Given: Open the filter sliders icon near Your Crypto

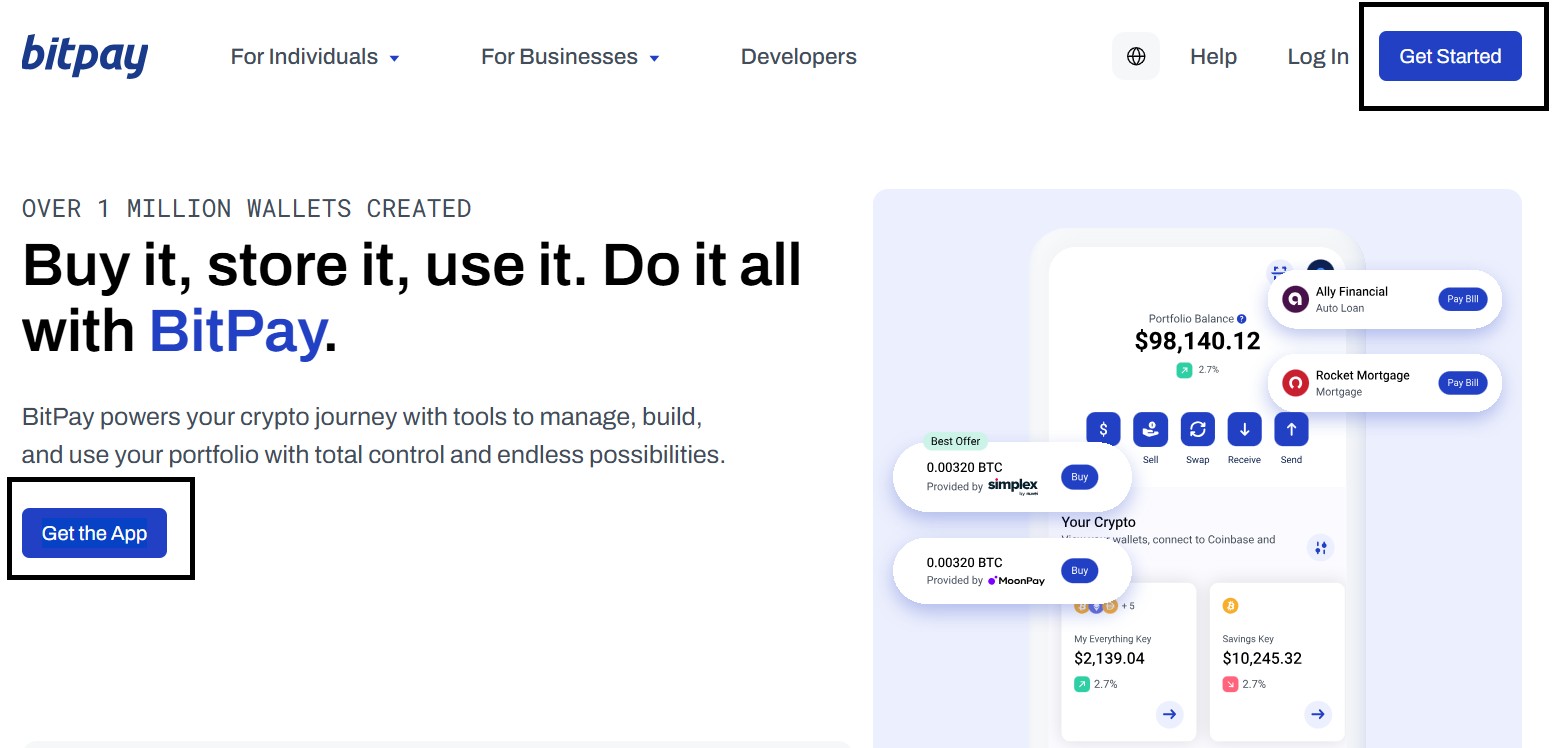Looking at the screenshot, I should [x=1321, y=547].
